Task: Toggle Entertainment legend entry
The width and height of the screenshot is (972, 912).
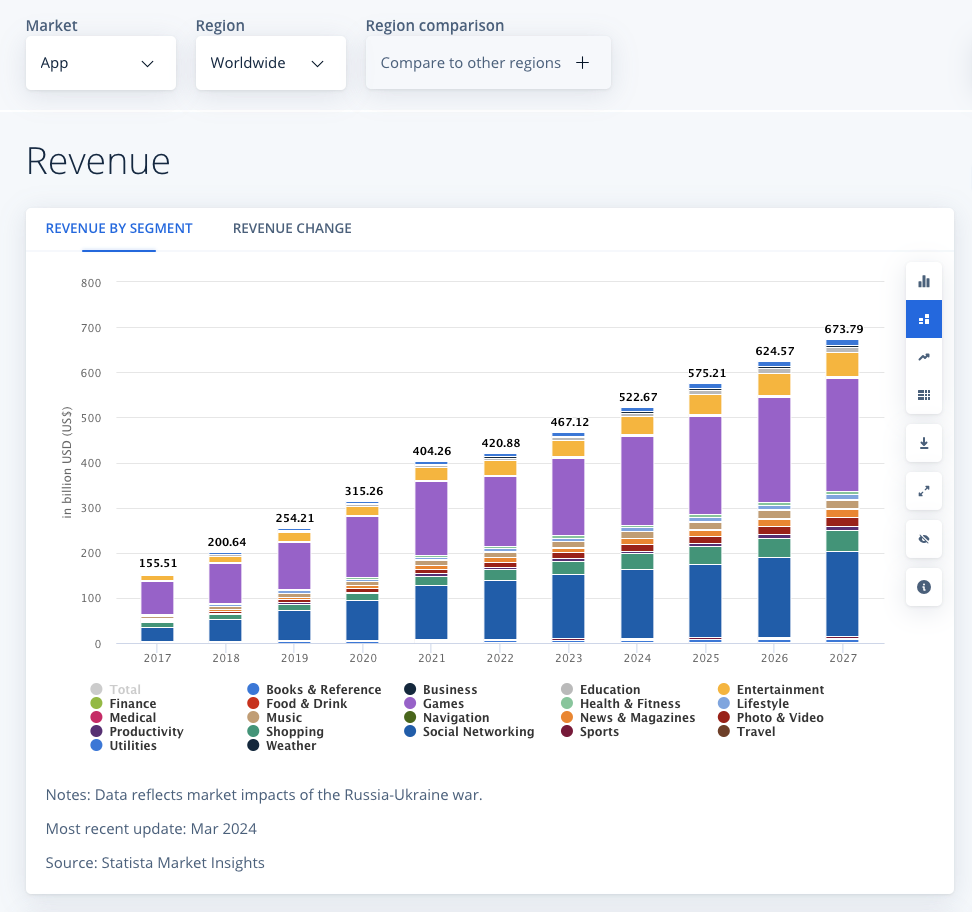Action: click(x=779, y=690)
